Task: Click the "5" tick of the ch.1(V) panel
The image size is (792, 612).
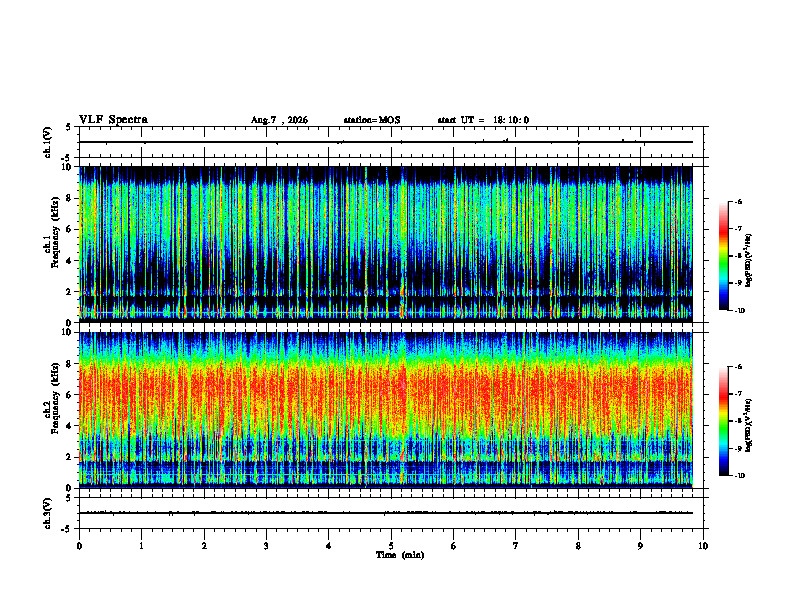Action: [x=68, y=128]
